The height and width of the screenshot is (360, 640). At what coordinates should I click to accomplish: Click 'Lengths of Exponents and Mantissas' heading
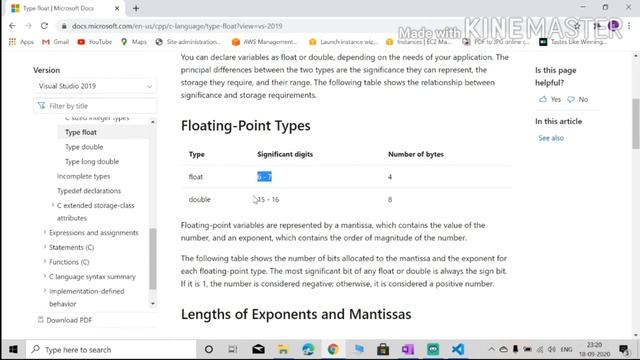click(x=296, y=314)
